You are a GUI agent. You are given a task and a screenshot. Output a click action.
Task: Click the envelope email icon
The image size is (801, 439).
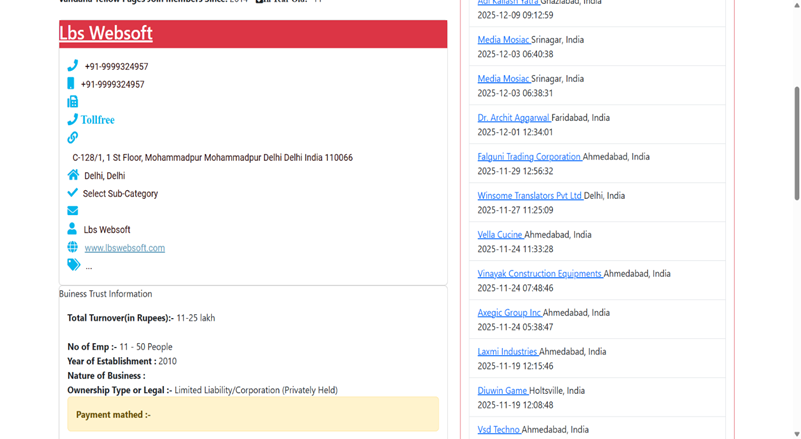coord(72,211)
